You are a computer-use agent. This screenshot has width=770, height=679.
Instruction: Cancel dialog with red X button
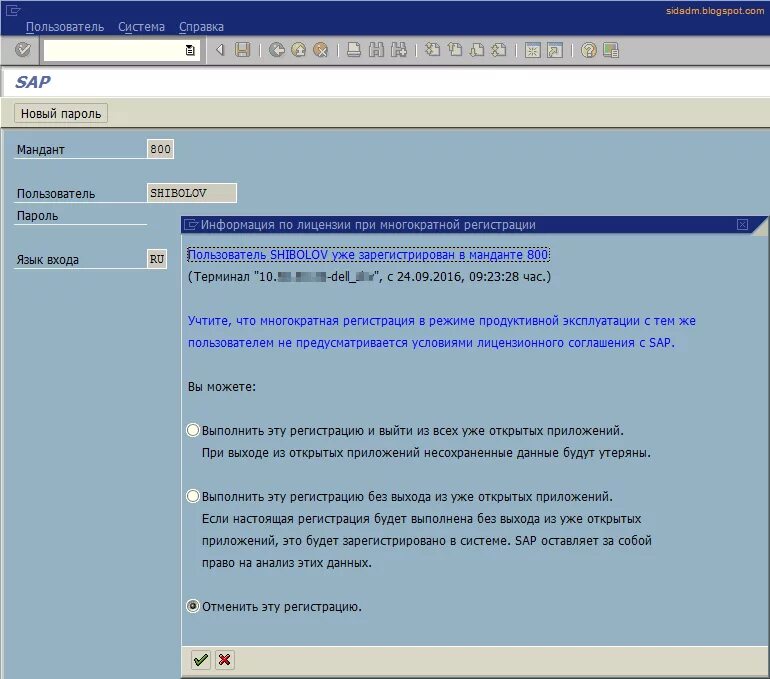[224, 660]
